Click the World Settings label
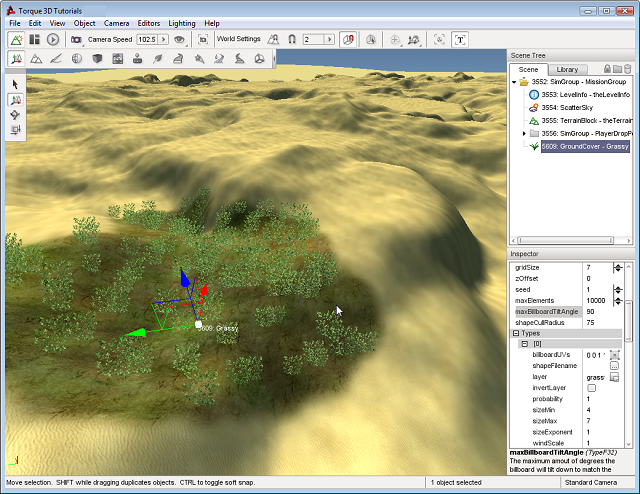This screenshot has height=494, width=640. tap(238, 39)
